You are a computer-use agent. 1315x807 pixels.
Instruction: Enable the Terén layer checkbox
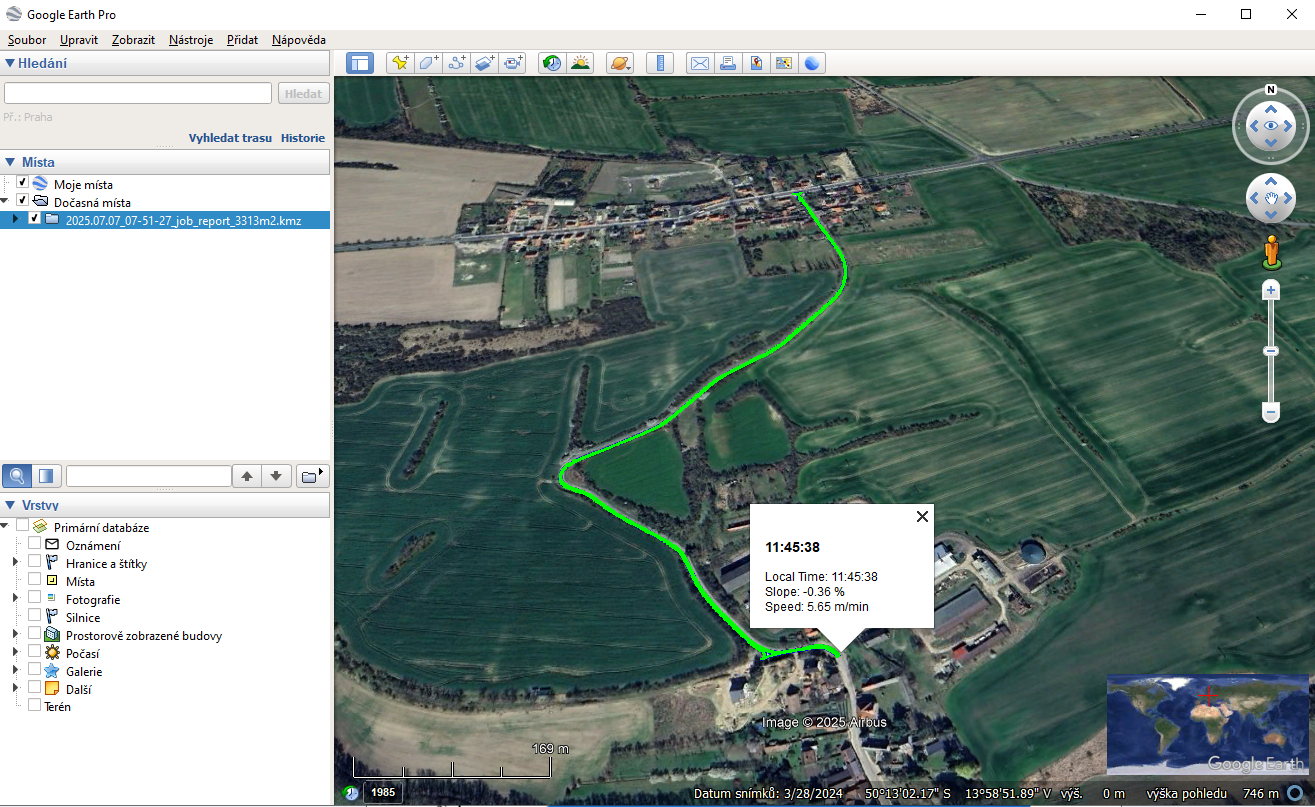(35, 705)
